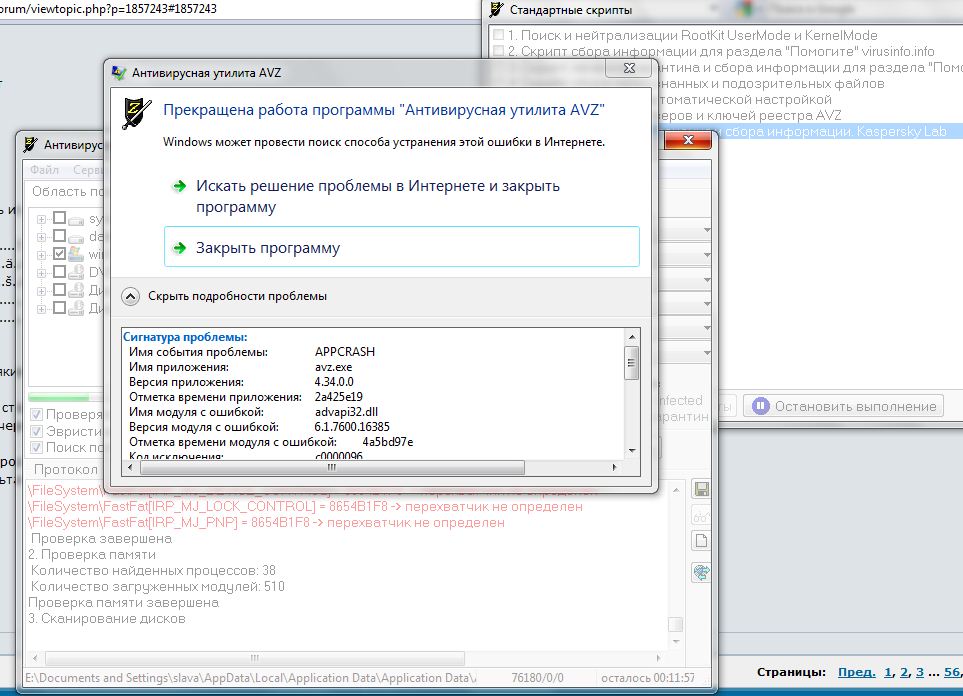Click right arrow of details horizontal scrollbar
This screenshot has height=696, width=963.
[x=614, y=467]
